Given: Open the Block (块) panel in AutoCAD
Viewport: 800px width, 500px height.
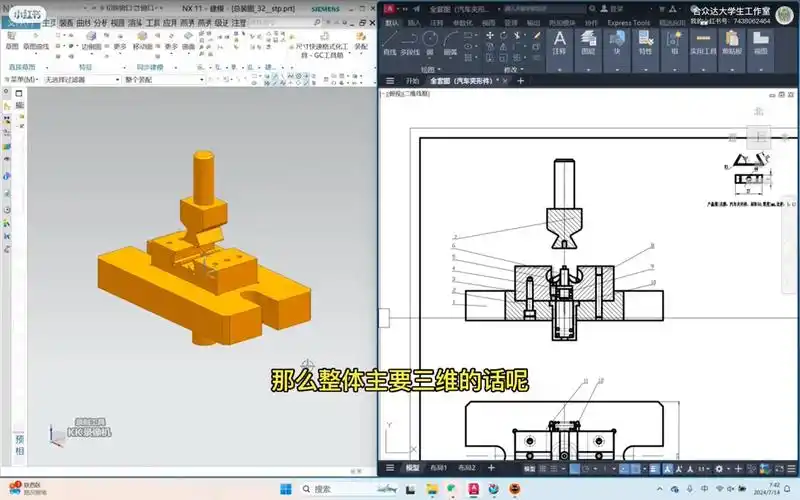Looking at the screenshot, I should click(x=617, y=50).
